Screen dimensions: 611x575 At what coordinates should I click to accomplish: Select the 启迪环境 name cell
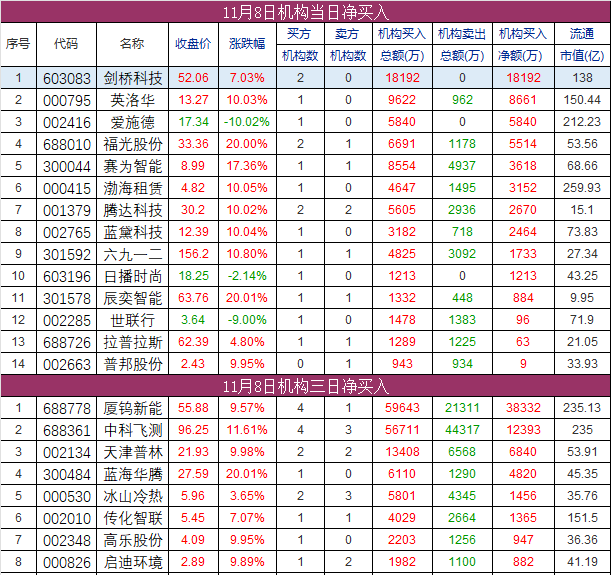(132, 562)
